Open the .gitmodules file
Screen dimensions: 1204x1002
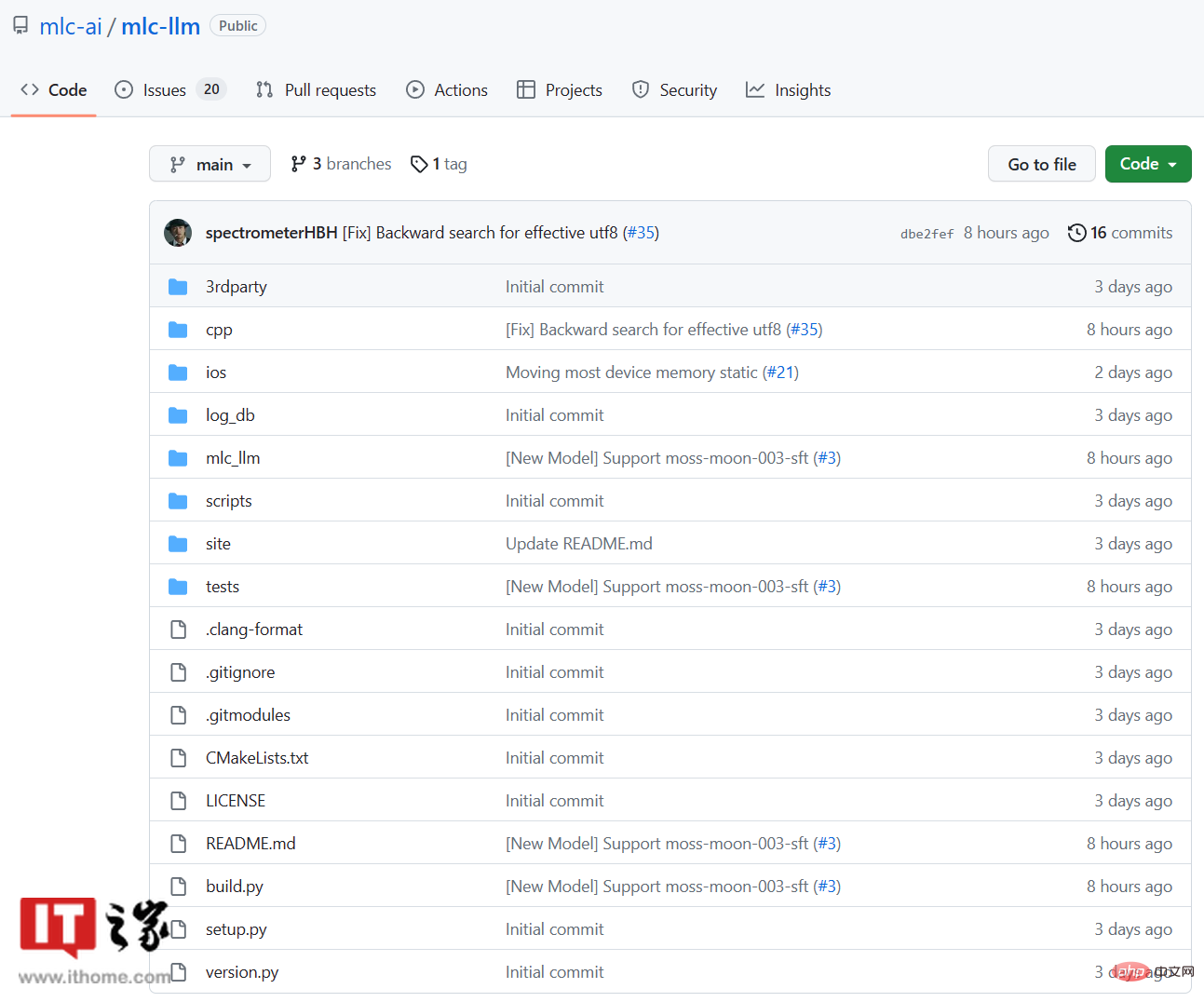(x=248, y=715)
